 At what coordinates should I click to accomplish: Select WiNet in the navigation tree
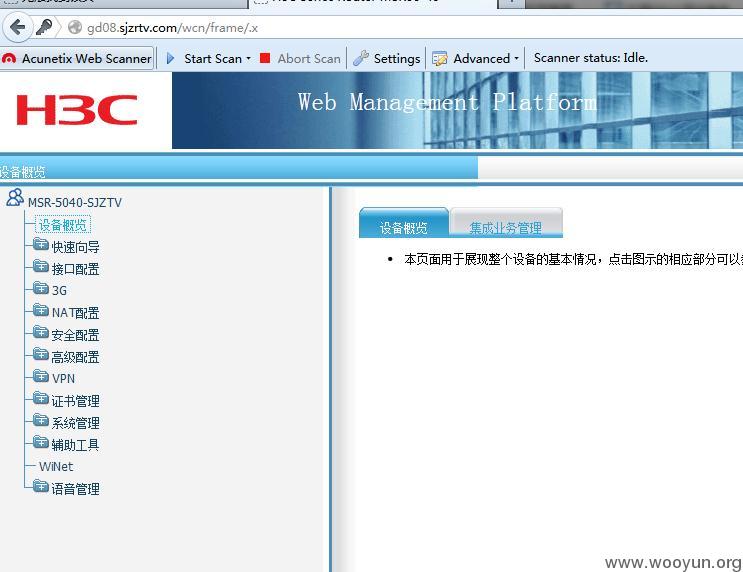[56, 467]
